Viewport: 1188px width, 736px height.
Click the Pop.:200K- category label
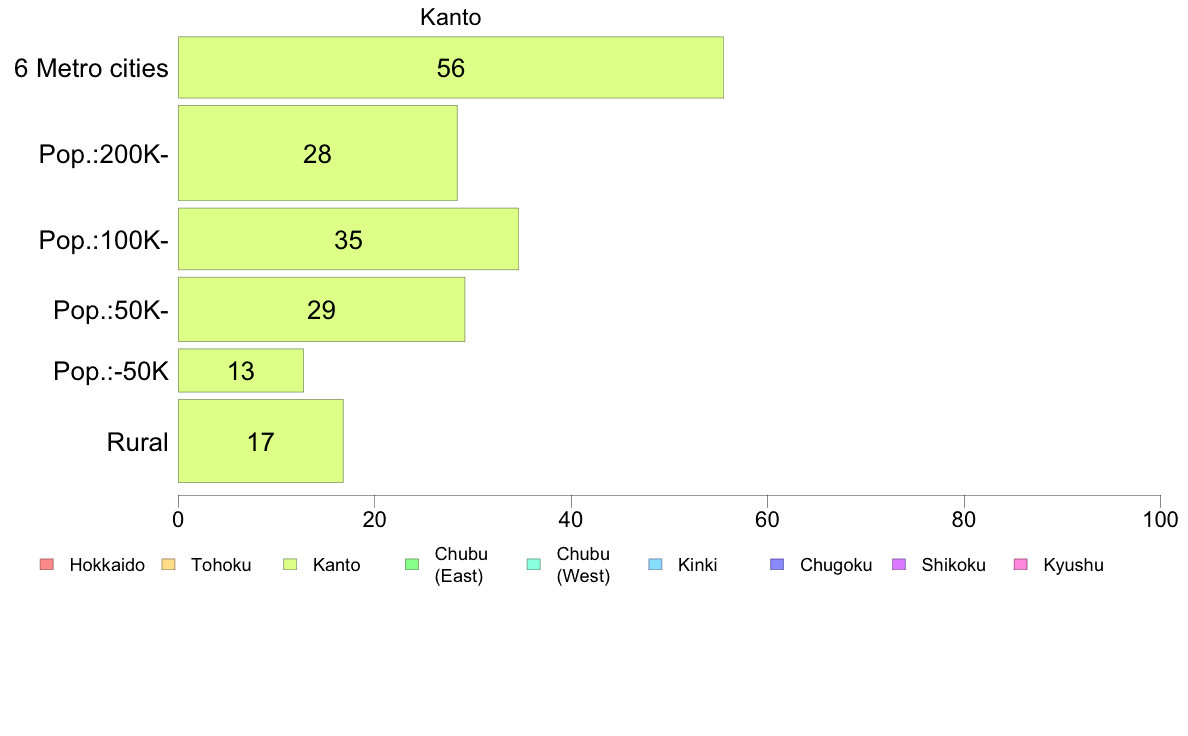click(103, 154)
